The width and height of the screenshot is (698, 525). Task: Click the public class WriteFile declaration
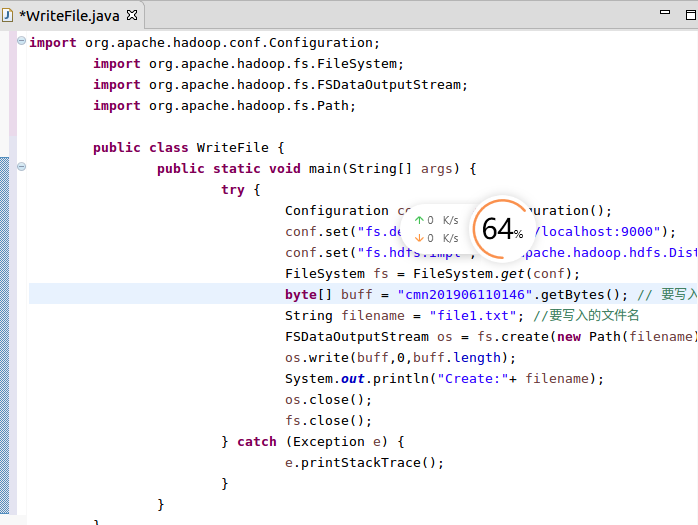[189, 147]
